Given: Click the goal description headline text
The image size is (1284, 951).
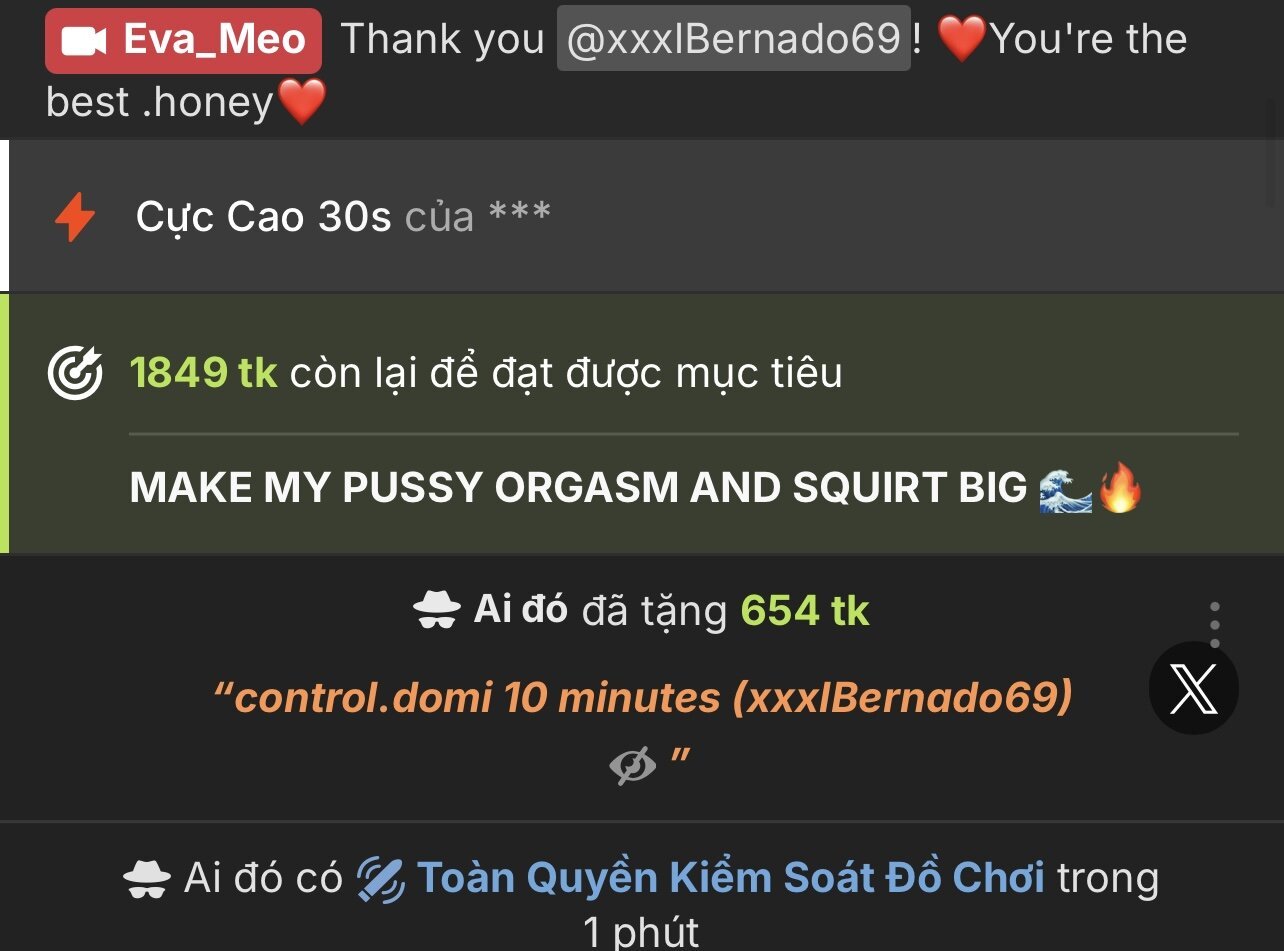Looking at the screenshot, I should [x=578, y=488].
